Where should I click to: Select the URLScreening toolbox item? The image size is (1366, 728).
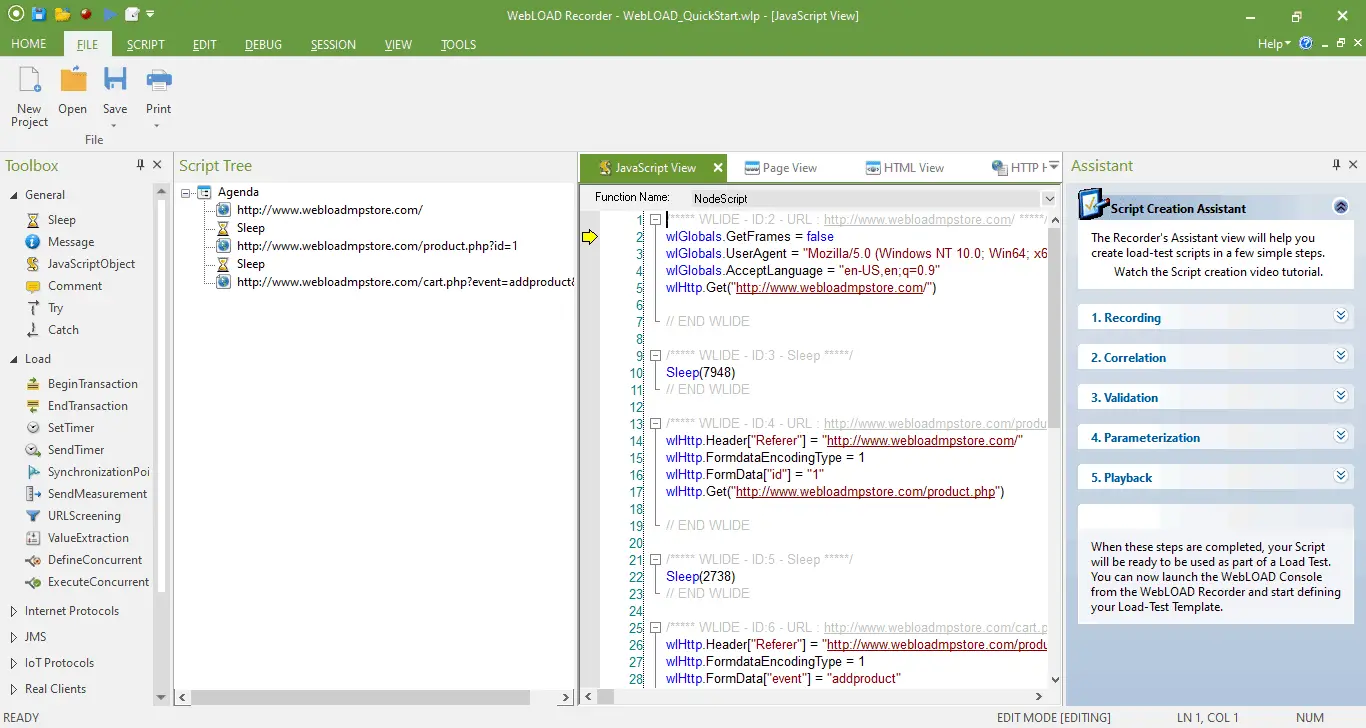pos(84,516)
